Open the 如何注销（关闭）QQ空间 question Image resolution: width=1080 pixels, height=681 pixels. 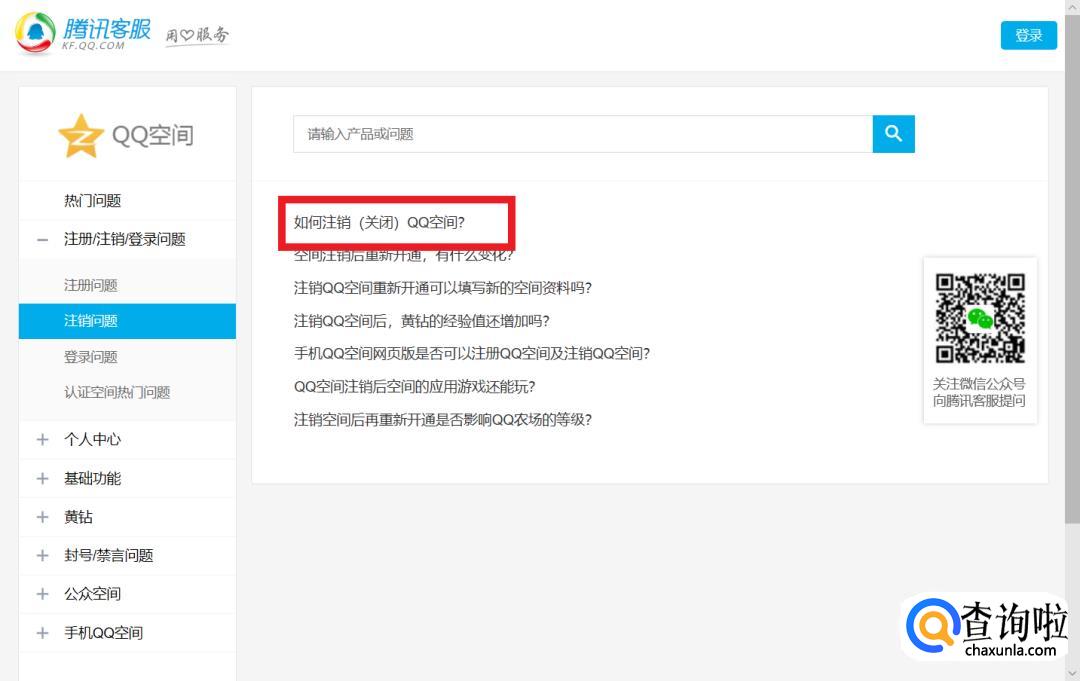(379, 222)
